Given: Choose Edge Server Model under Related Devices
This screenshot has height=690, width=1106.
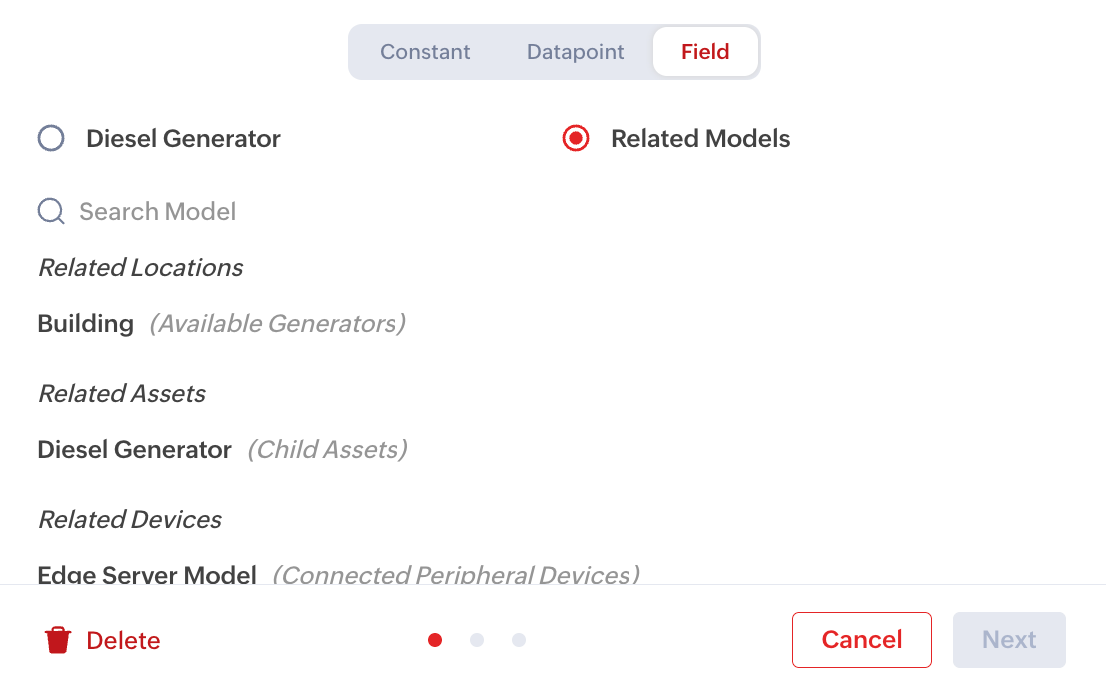Looking at the screenshot, I should [x=147, y=574].
